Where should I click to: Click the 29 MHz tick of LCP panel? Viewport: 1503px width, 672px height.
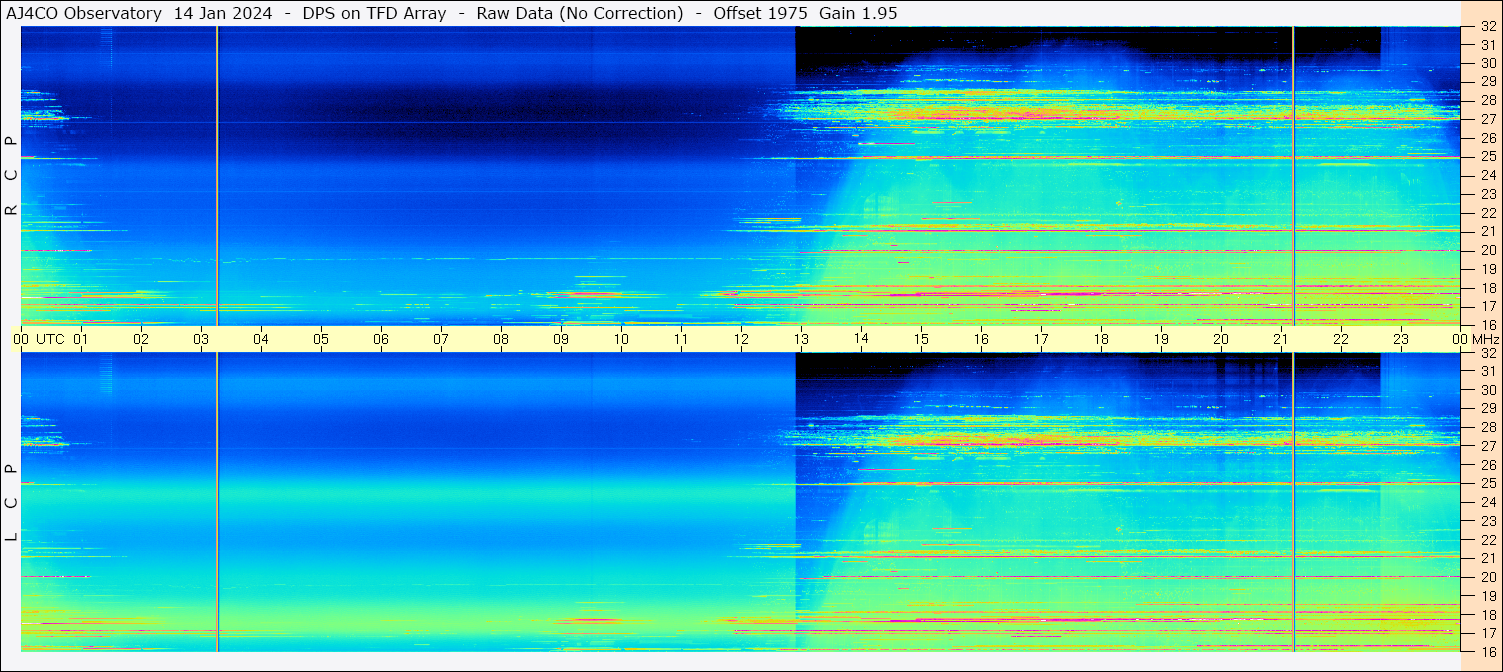click(1487, 409)
